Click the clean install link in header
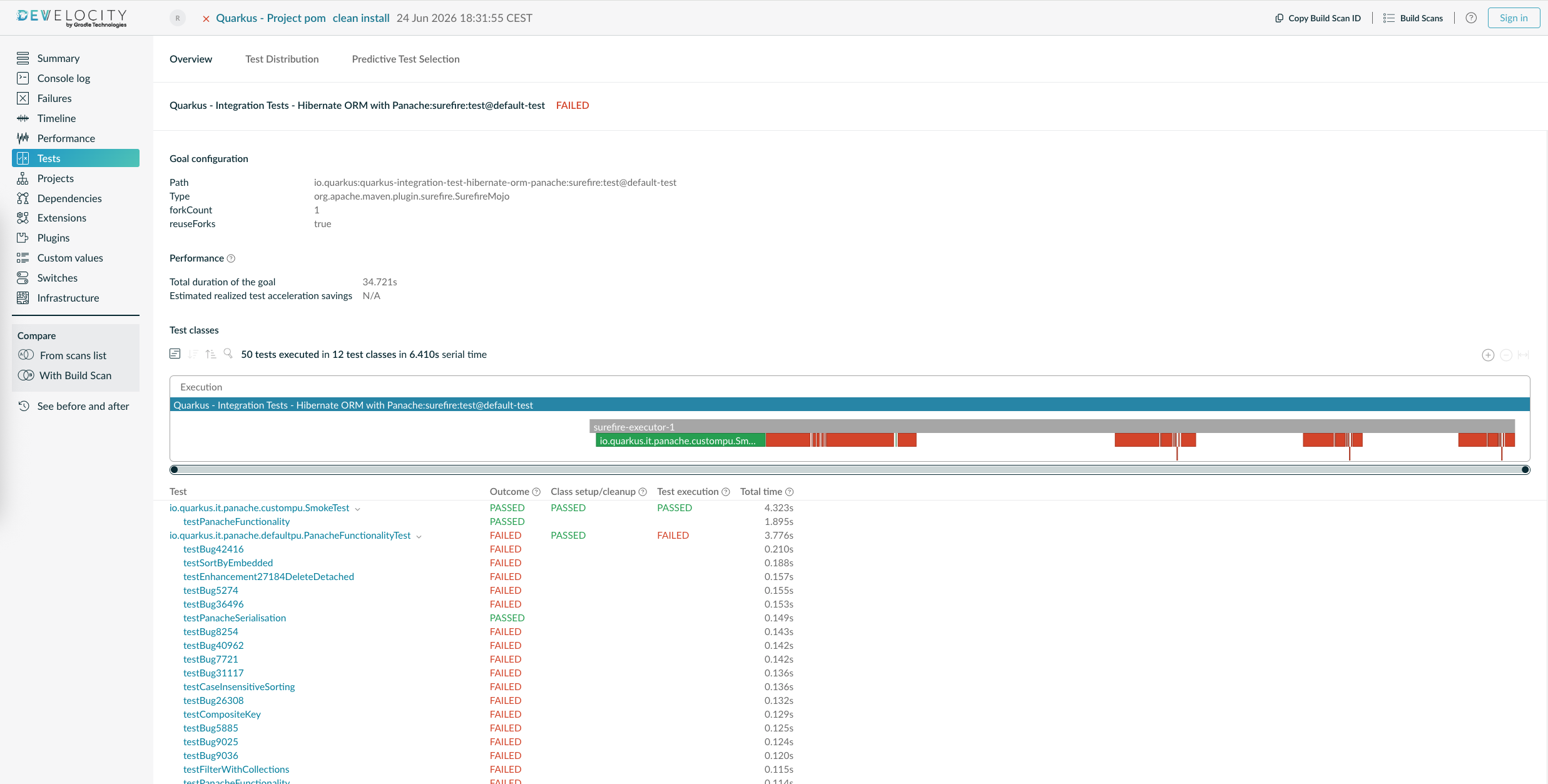Image resolution: width=1548 pixels, height=784 pixels. pyautogui.click(x=361, y=18)
